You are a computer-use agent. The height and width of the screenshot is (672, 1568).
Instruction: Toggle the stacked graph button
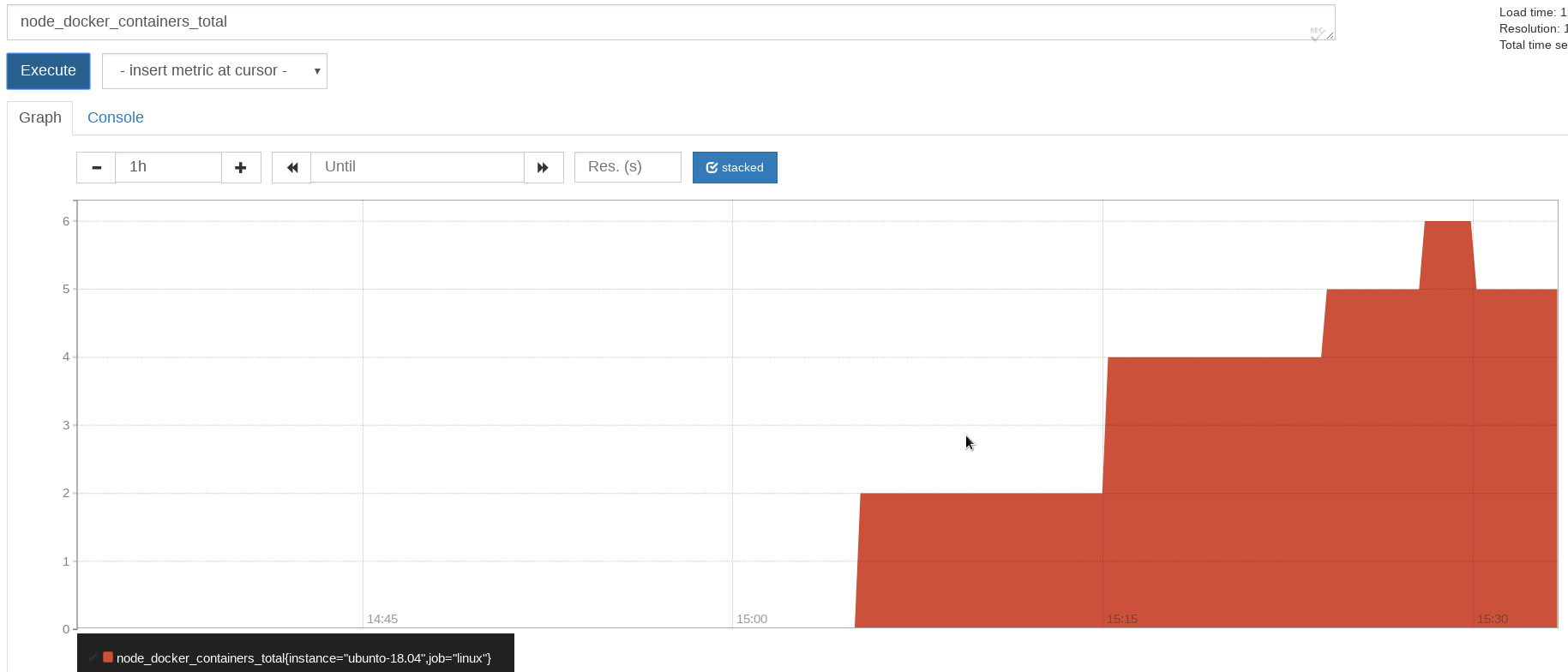click(735, 168)
